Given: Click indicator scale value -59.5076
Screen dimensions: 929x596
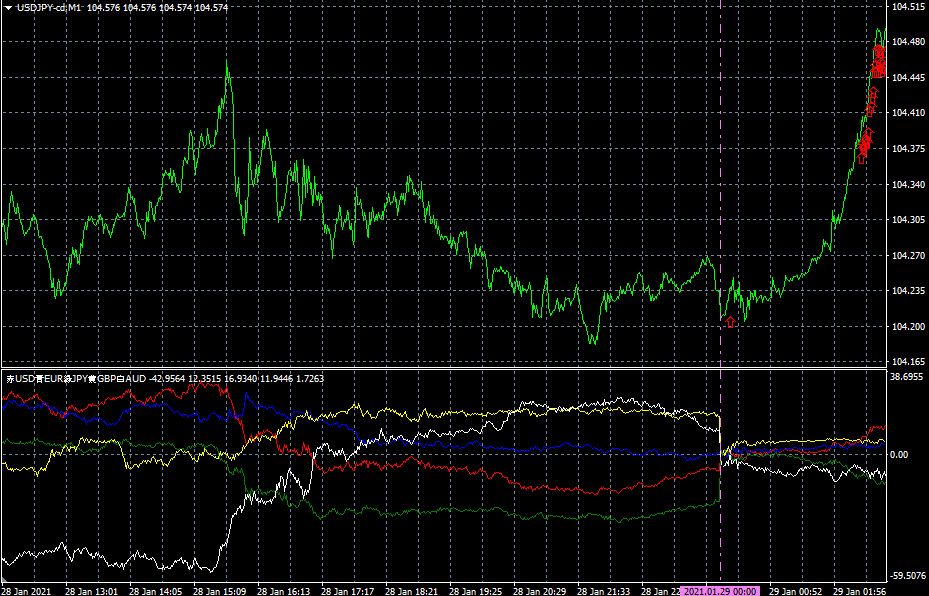Looking at the screenshot, I should 907,575.
